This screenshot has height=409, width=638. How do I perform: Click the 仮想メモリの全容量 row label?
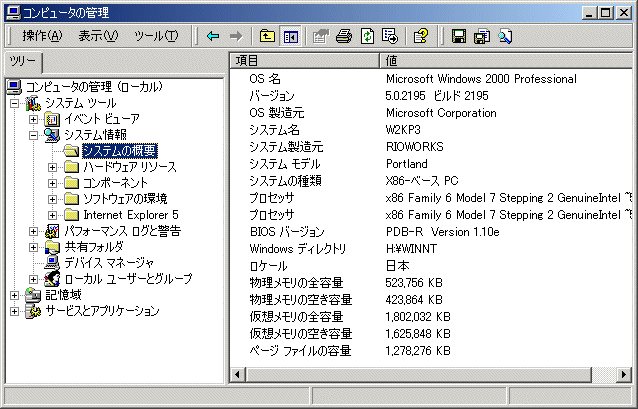296,317
